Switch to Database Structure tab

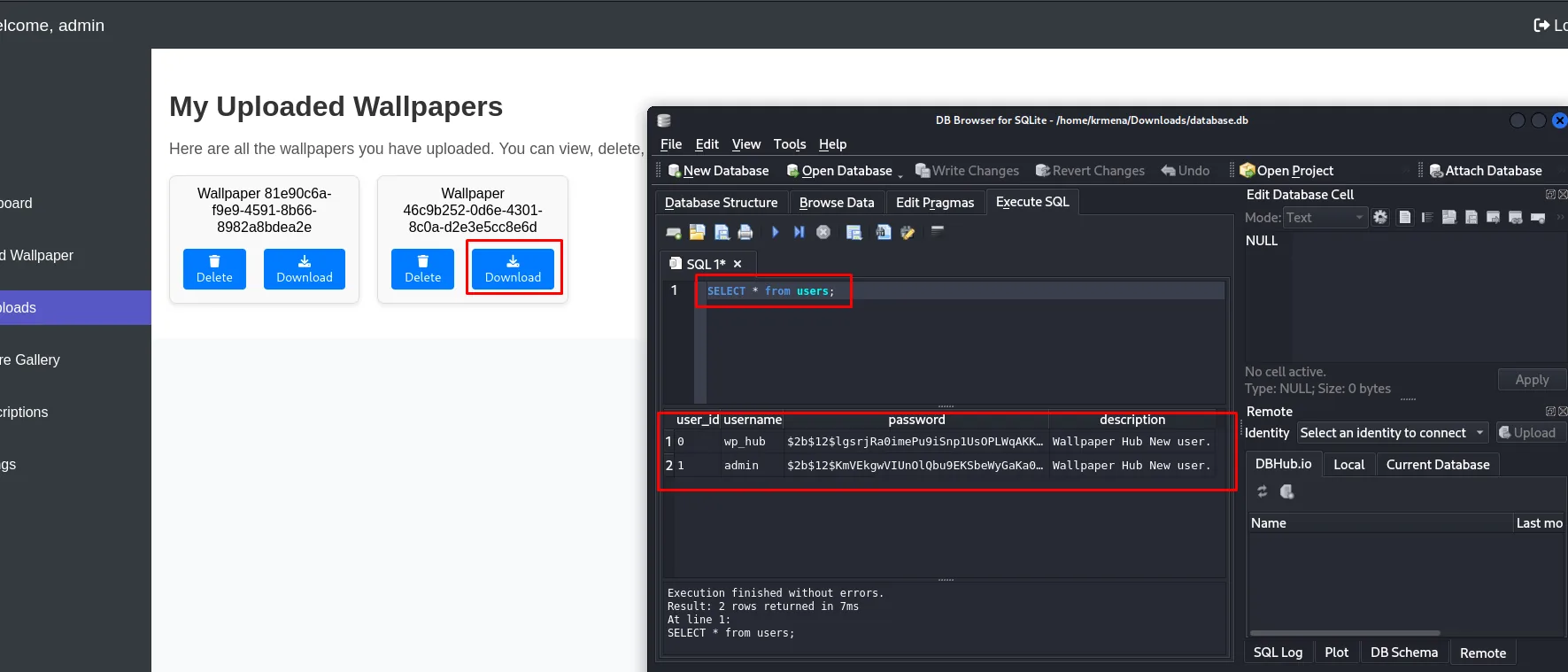pos(721,203)
